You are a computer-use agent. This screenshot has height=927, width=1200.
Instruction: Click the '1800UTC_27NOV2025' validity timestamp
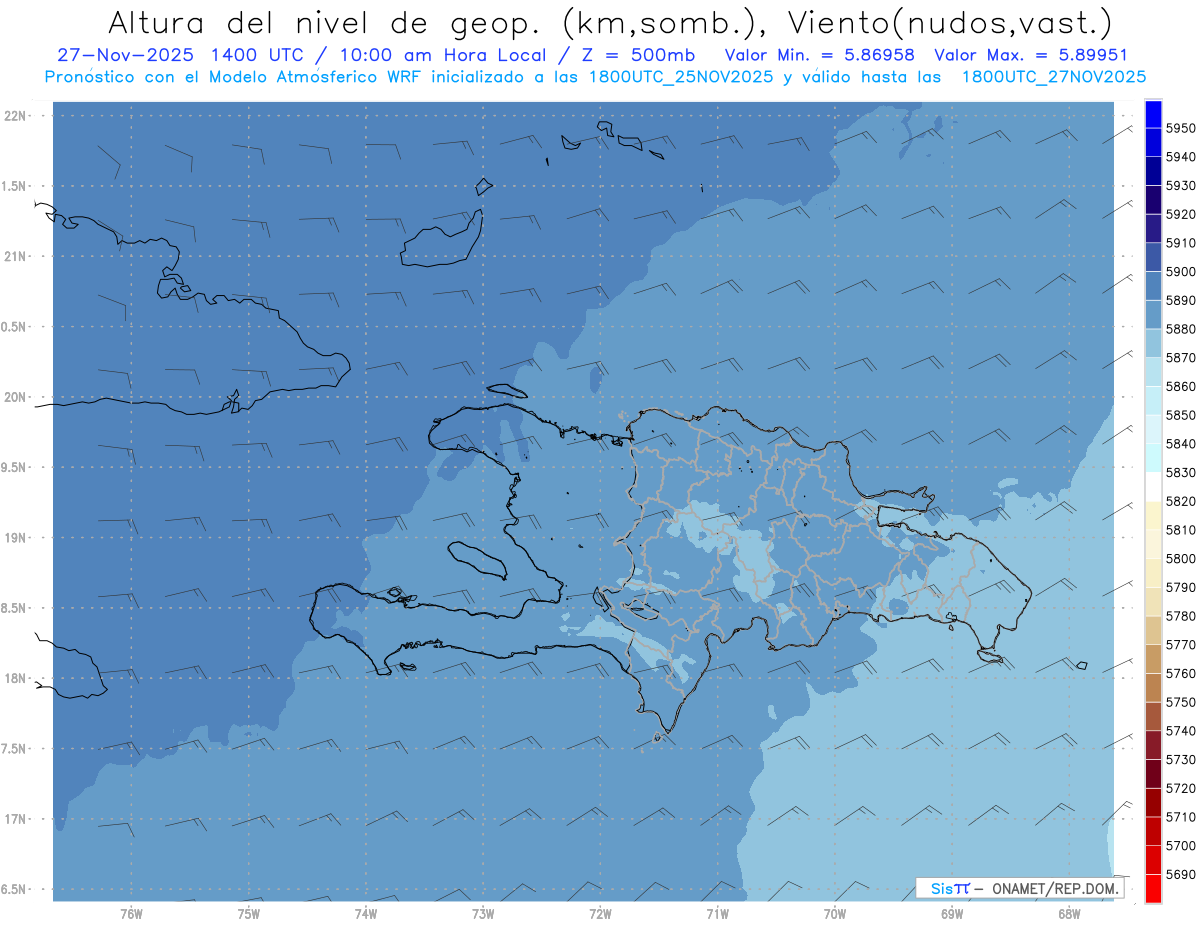click(1053, 77)
